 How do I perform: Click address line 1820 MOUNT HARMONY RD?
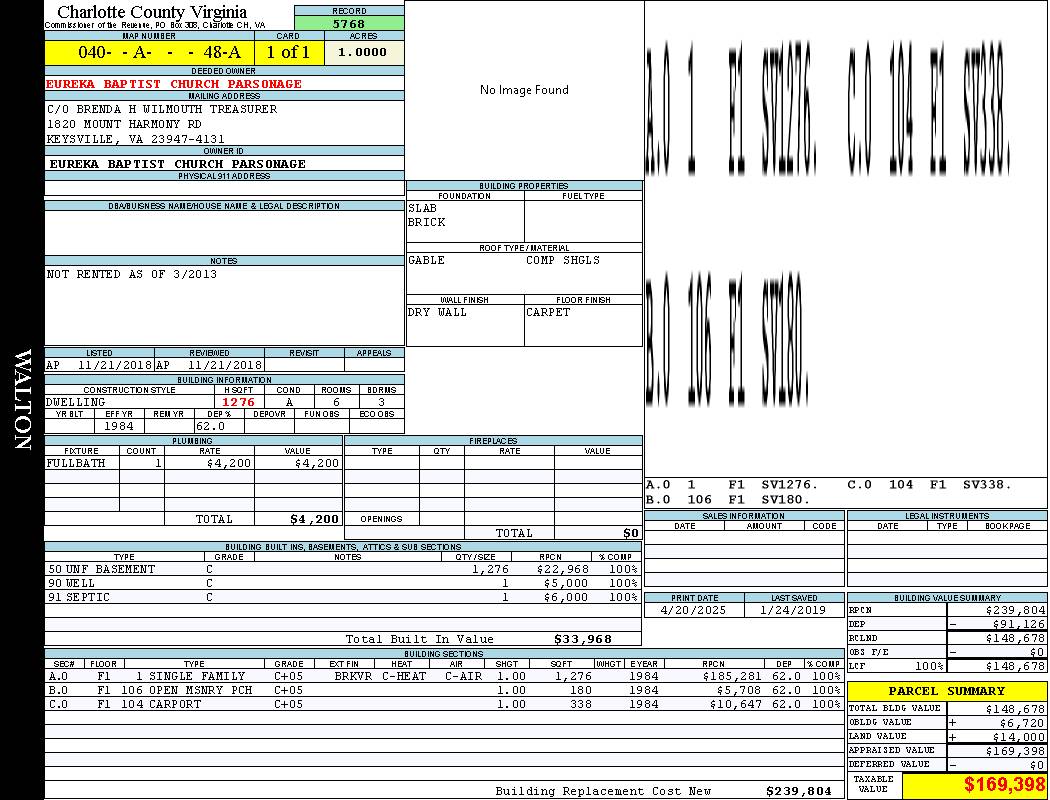click(124, 125)
